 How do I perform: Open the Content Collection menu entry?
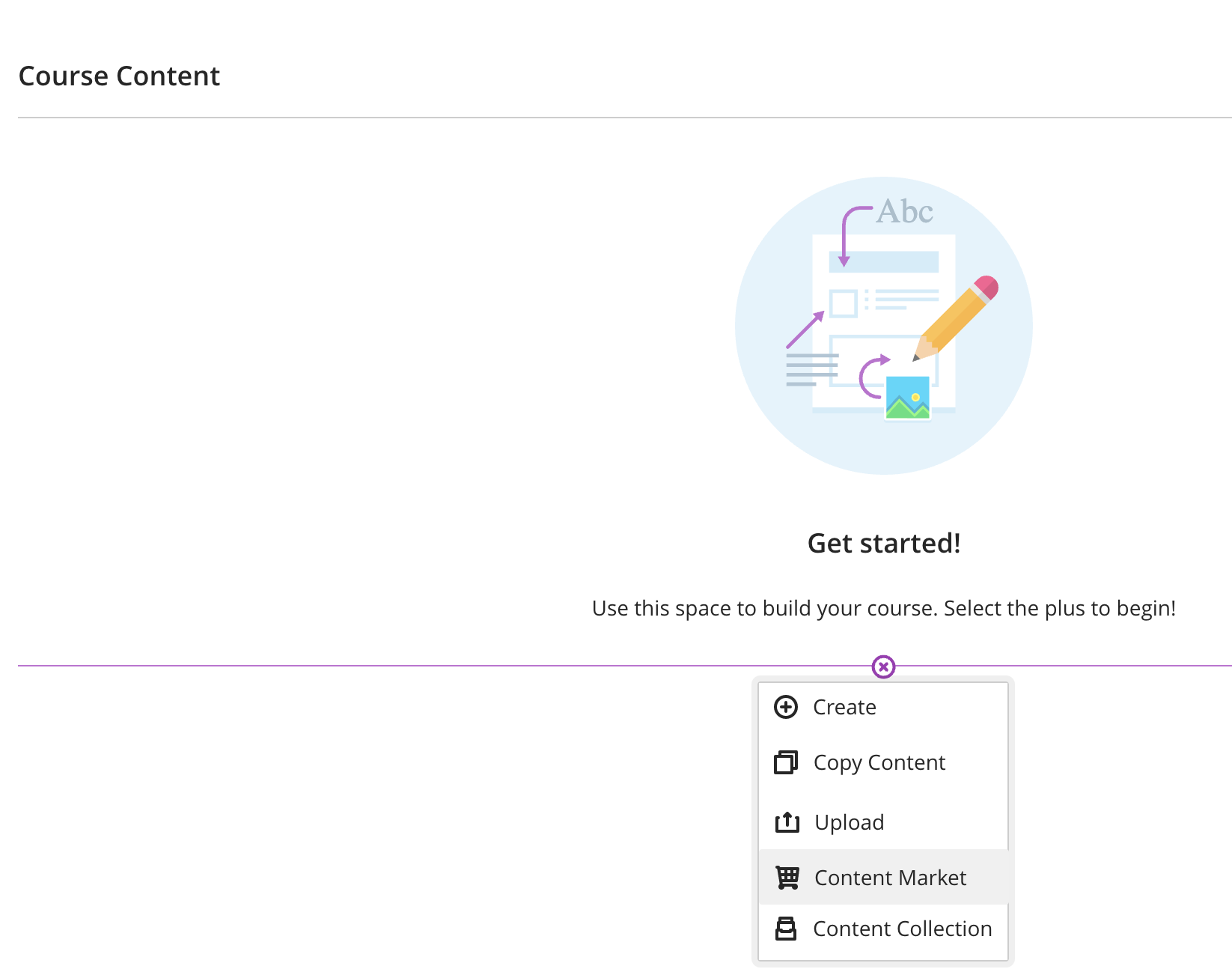click(902, 929)
